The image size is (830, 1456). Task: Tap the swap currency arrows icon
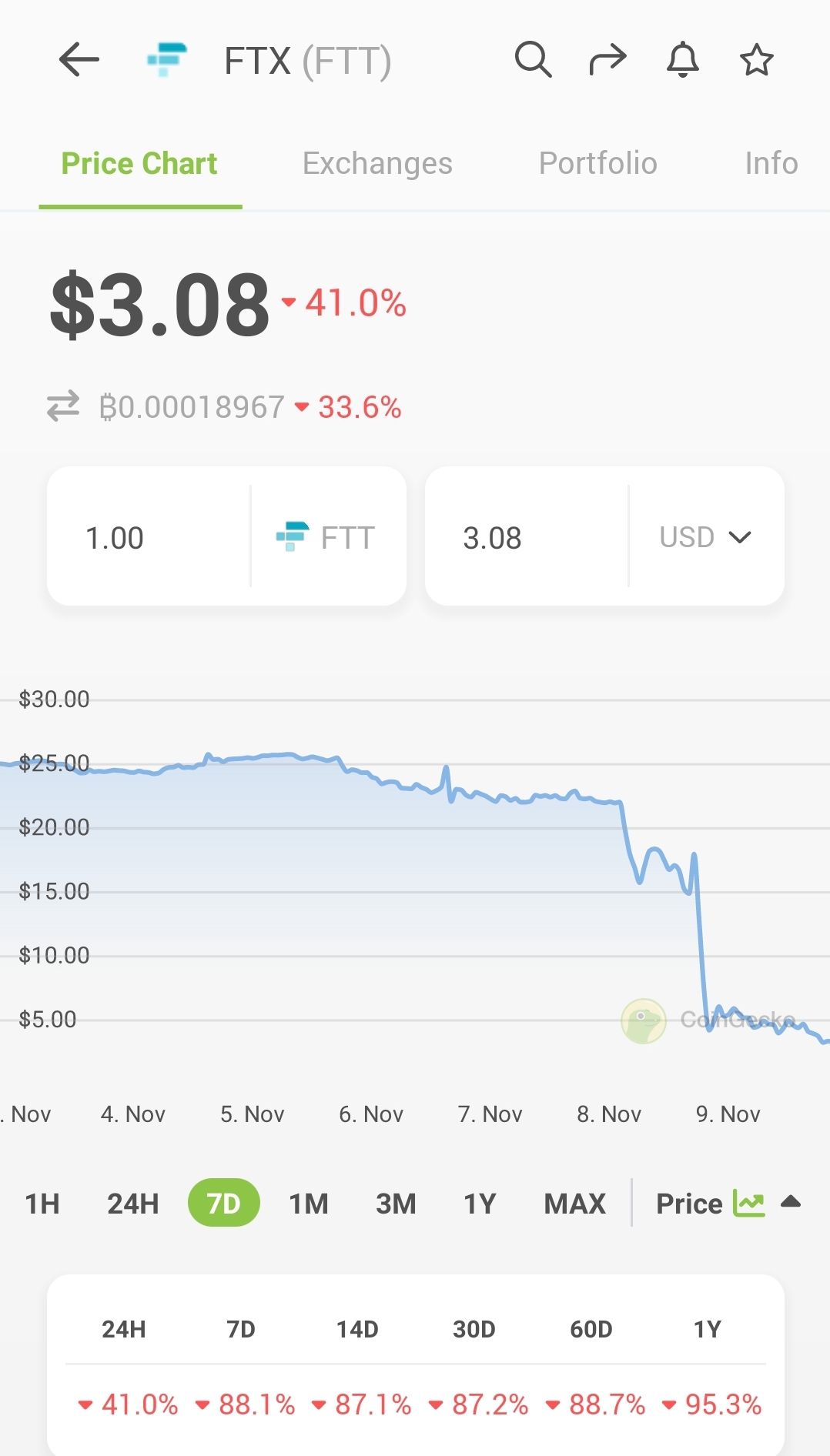click(63, 406)
